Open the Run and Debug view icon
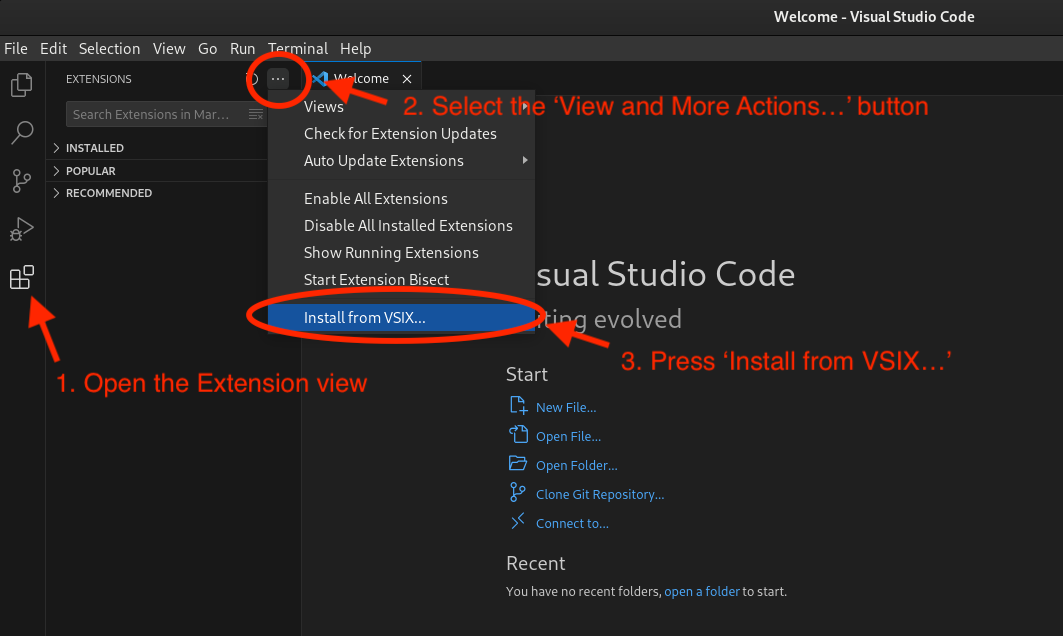This screenshot has height=636, width=1063. (22, 229)
